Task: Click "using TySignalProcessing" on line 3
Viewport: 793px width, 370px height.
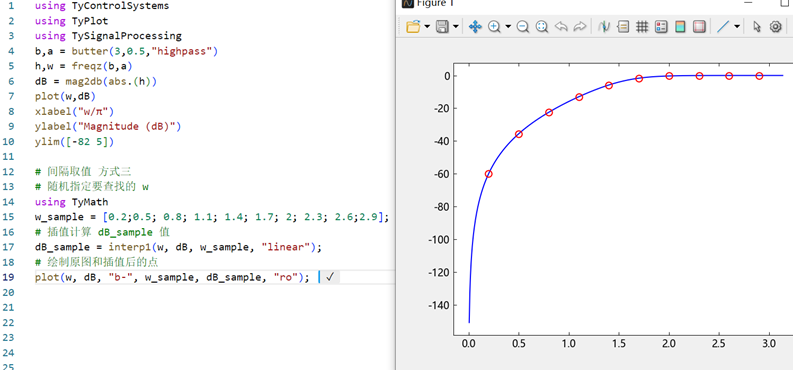Action: pyautogui.click(x=108, y=36)
